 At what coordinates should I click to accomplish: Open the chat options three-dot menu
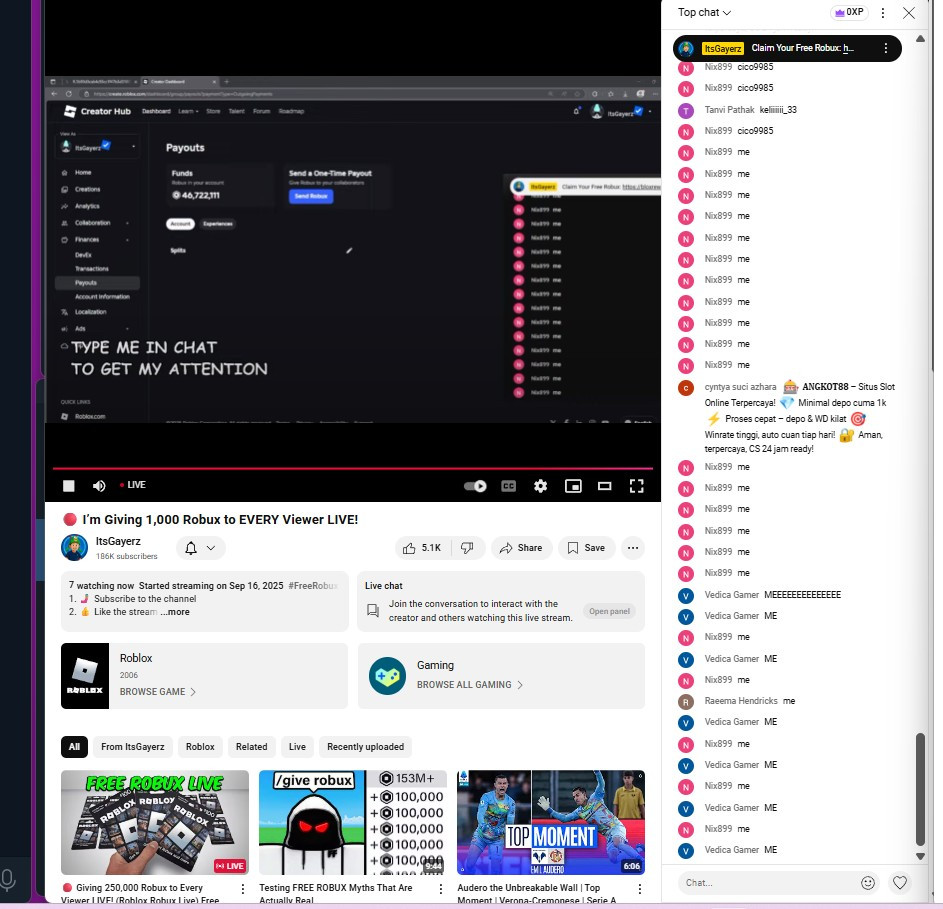coord(883,13)
